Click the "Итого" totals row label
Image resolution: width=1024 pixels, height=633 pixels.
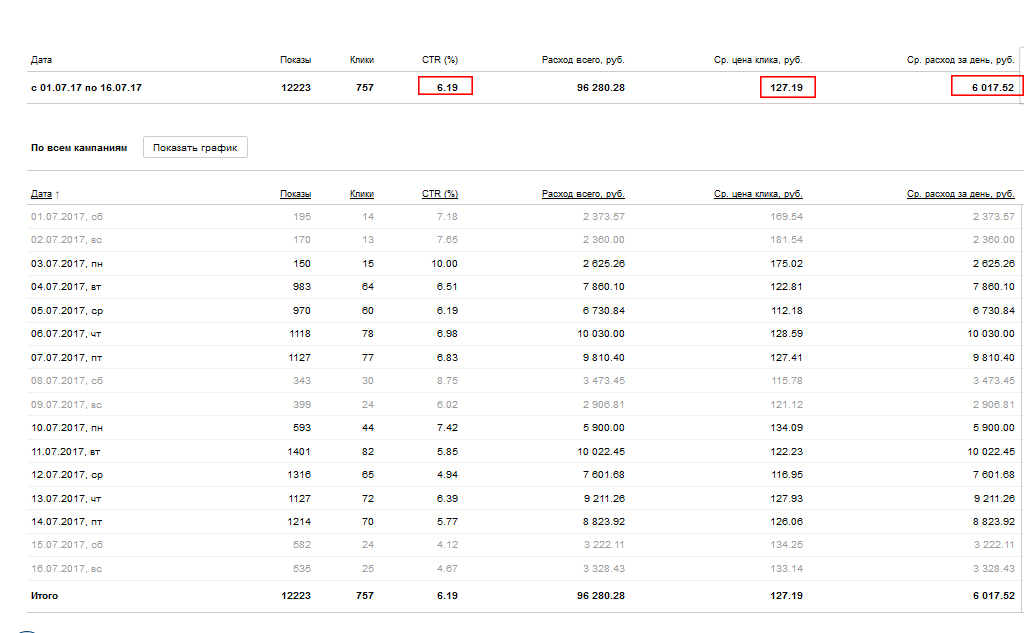(45, 596)
